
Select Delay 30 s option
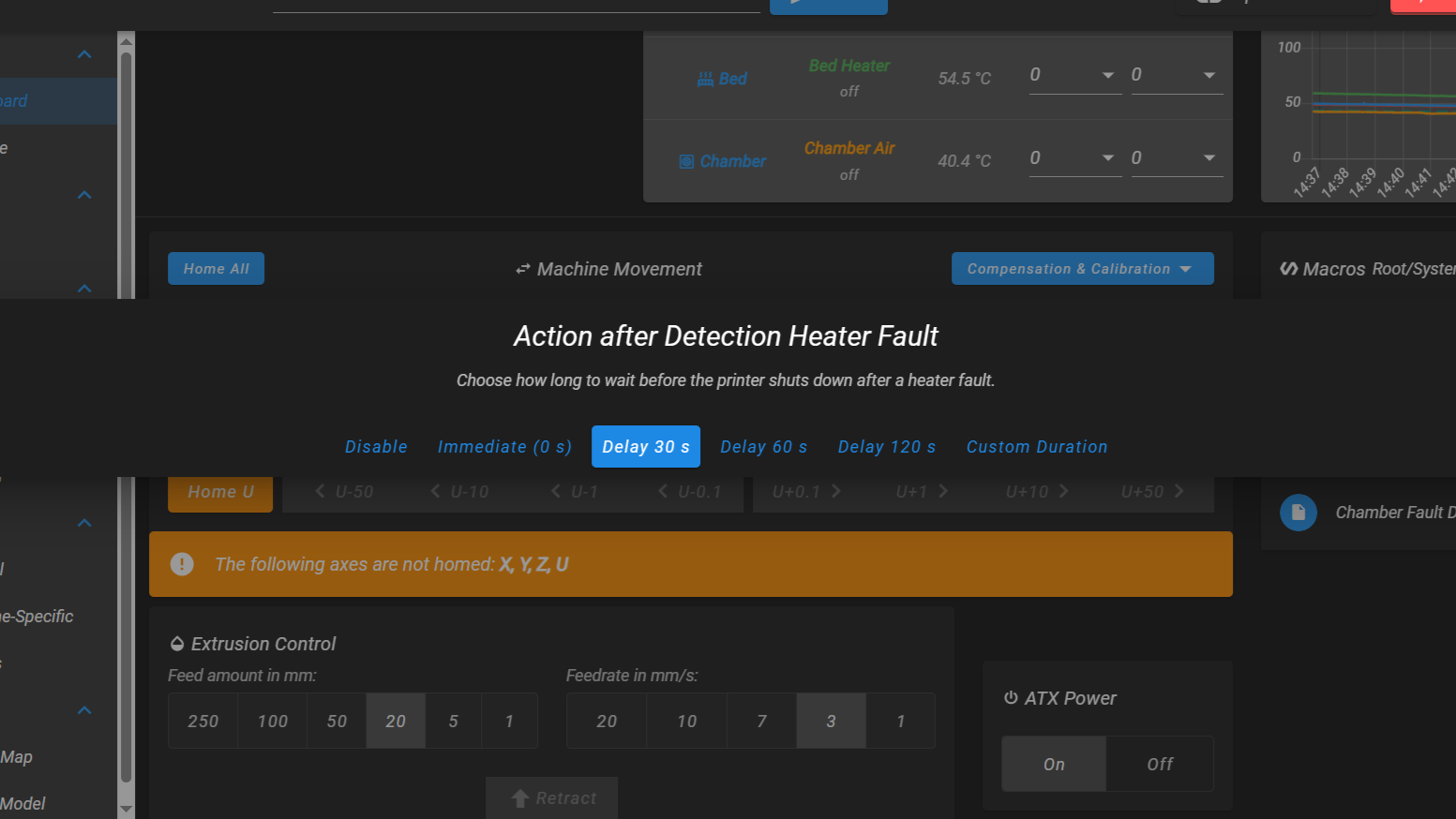pos(646,447)
